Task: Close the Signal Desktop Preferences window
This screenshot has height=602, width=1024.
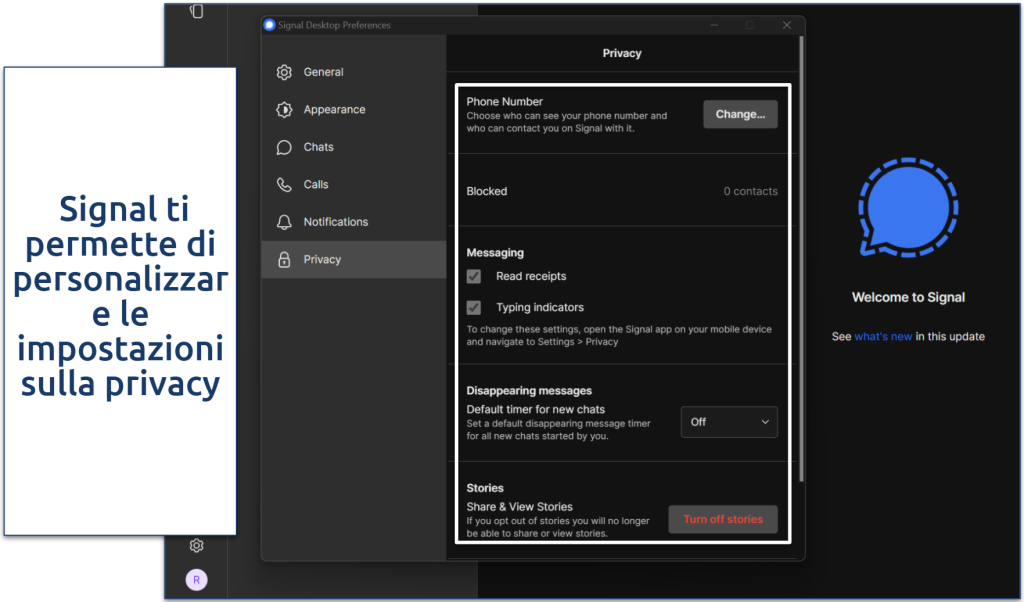Action: [x=787, y=25]
